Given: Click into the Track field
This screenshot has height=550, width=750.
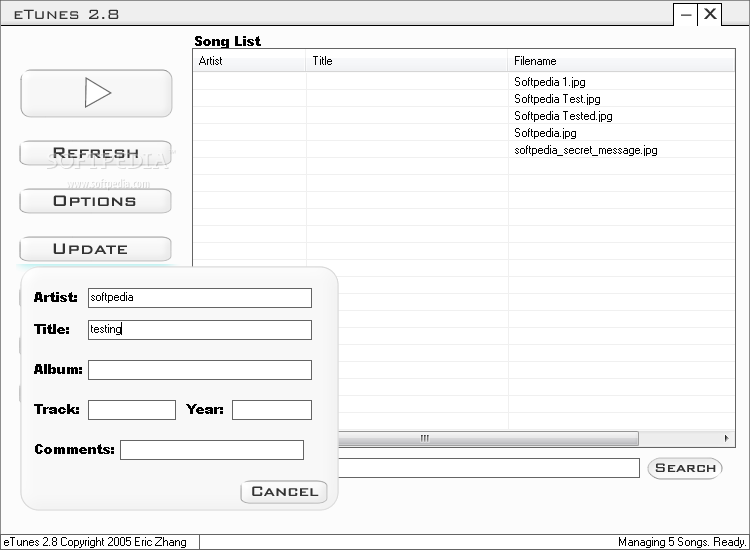Looking at the screenshot, I should [132, 410].
